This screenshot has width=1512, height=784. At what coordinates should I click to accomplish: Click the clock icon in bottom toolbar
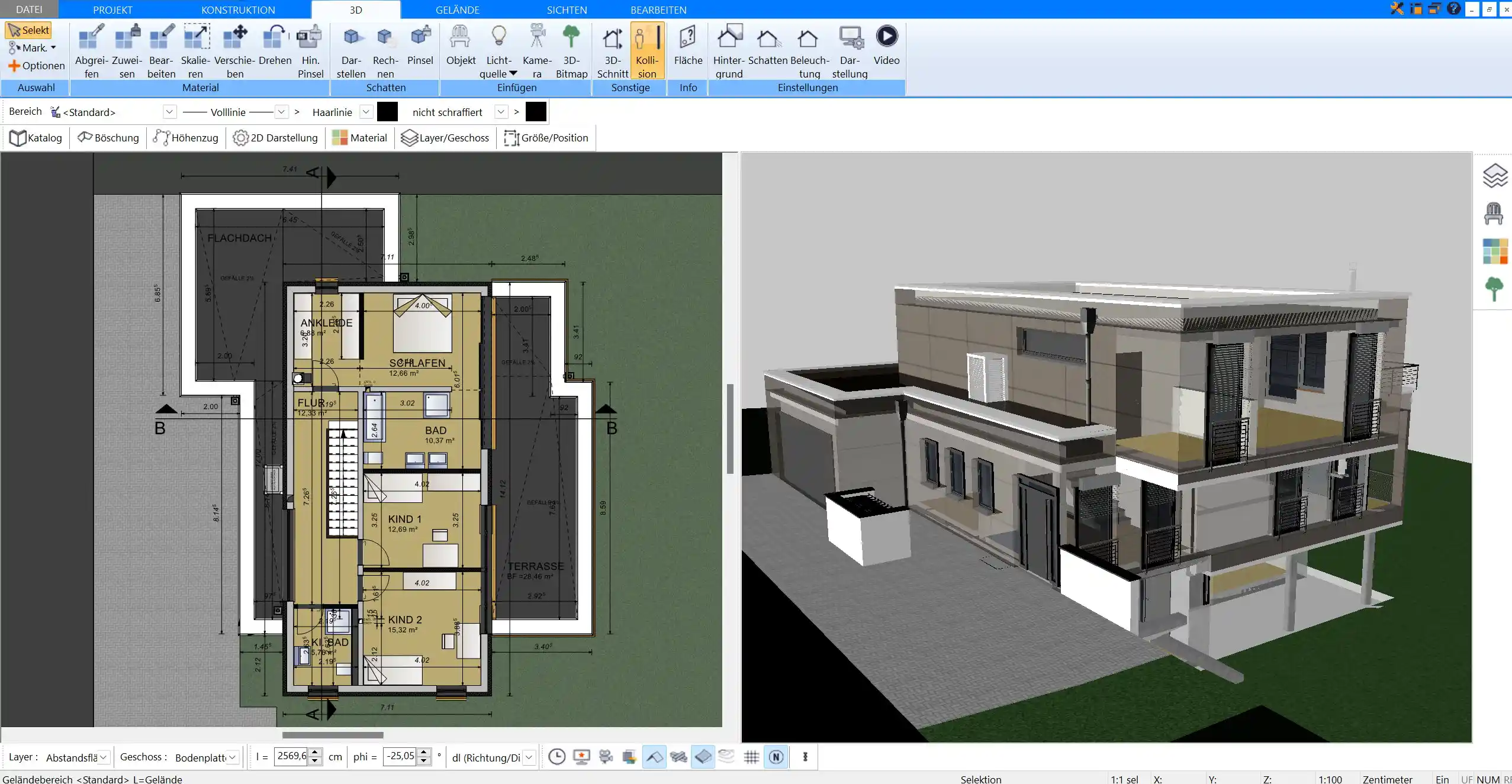[x=556, y=757]
